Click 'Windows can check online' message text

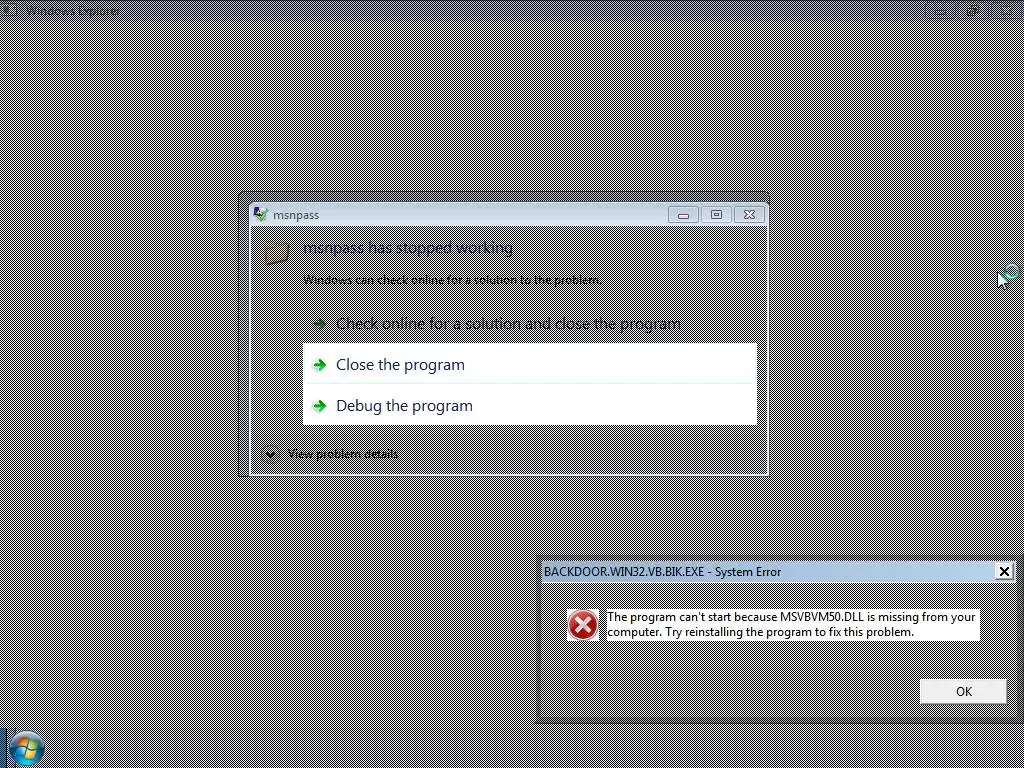click(452, 280)
